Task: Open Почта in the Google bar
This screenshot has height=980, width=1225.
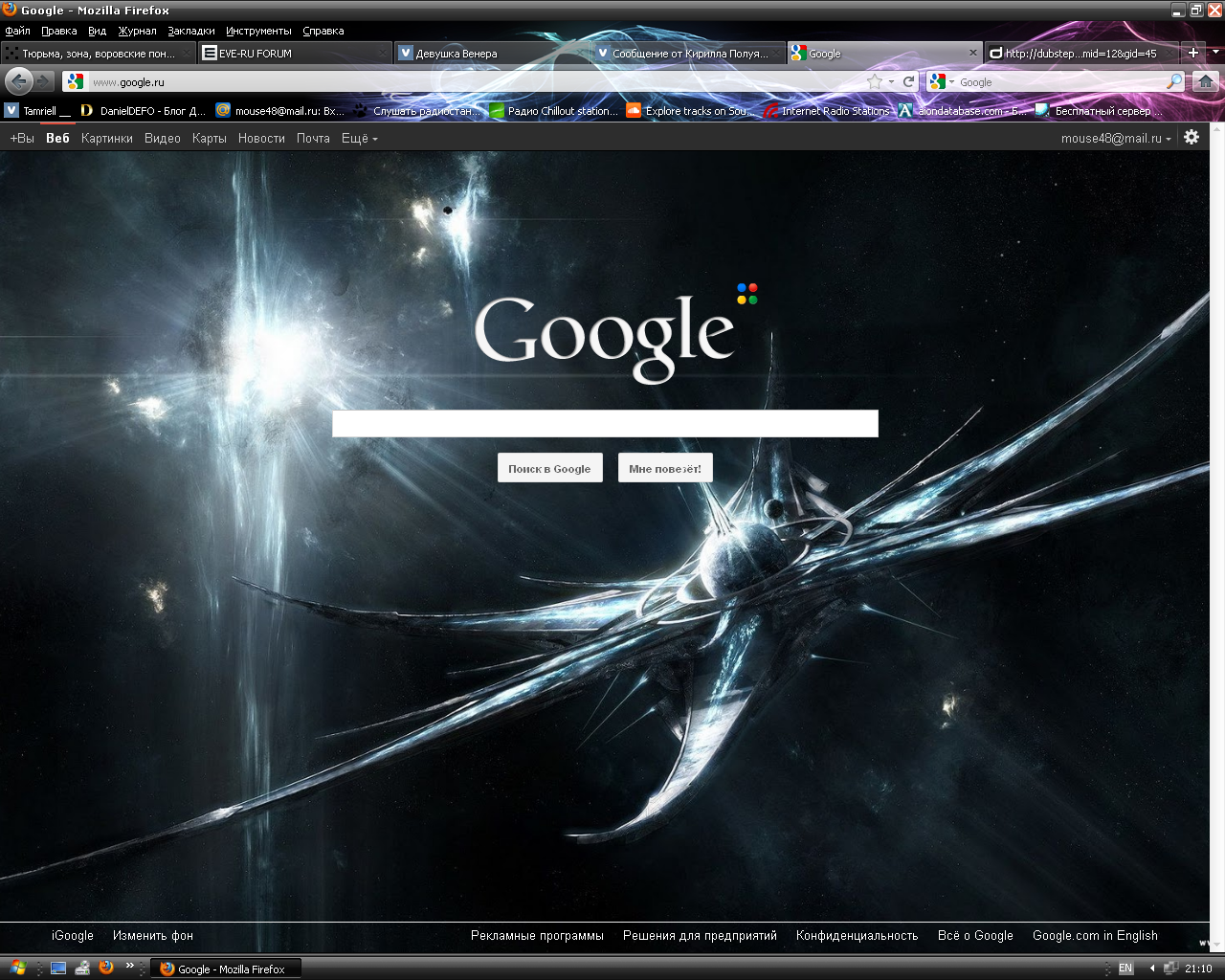Action: tap(313, 138)
